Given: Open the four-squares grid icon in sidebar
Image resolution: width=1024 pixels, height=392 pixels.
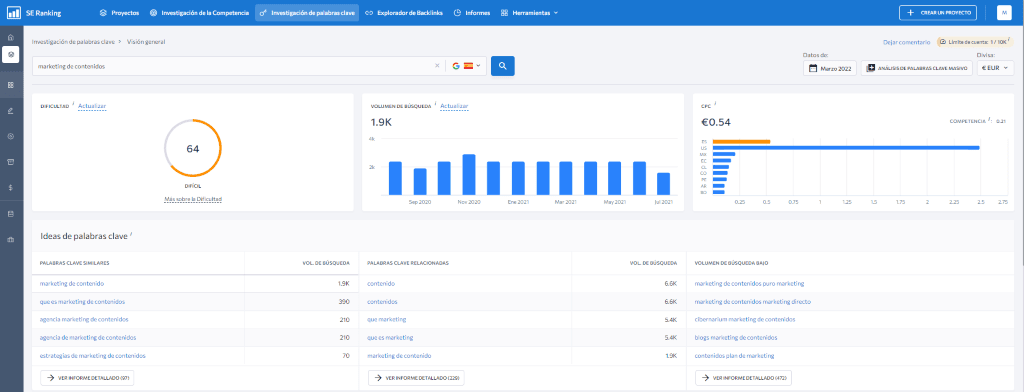Looking at the screenshot, I should tap(10, 85).
